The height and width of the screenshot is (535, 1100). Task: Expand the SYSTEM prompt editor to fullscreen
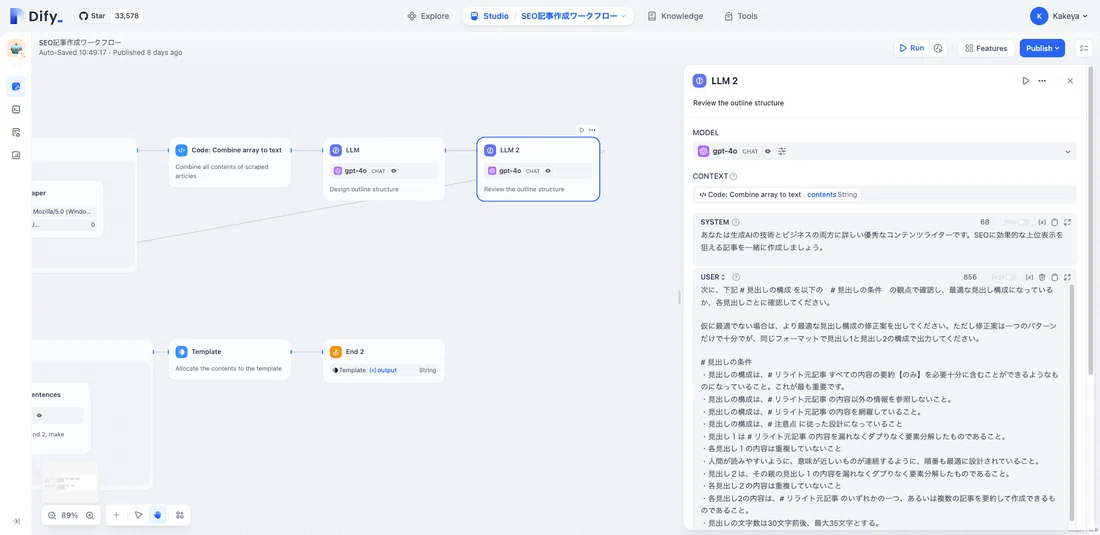click(1067, 222)
